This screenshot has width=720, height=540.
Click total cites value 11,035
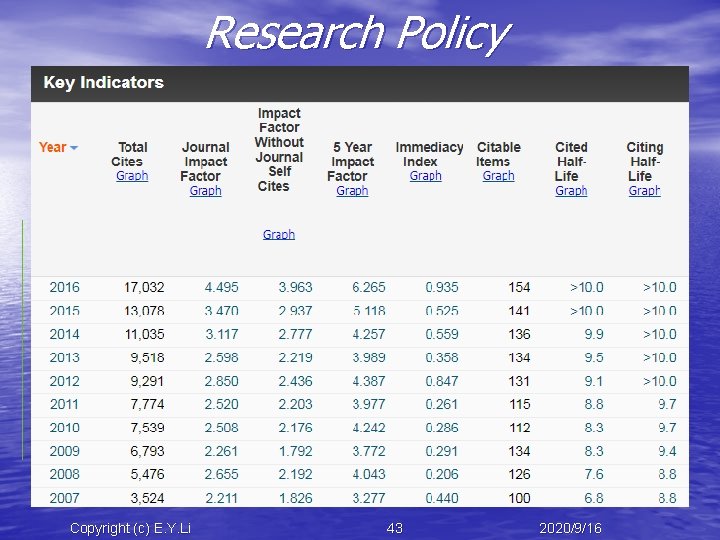pos(144,334)
